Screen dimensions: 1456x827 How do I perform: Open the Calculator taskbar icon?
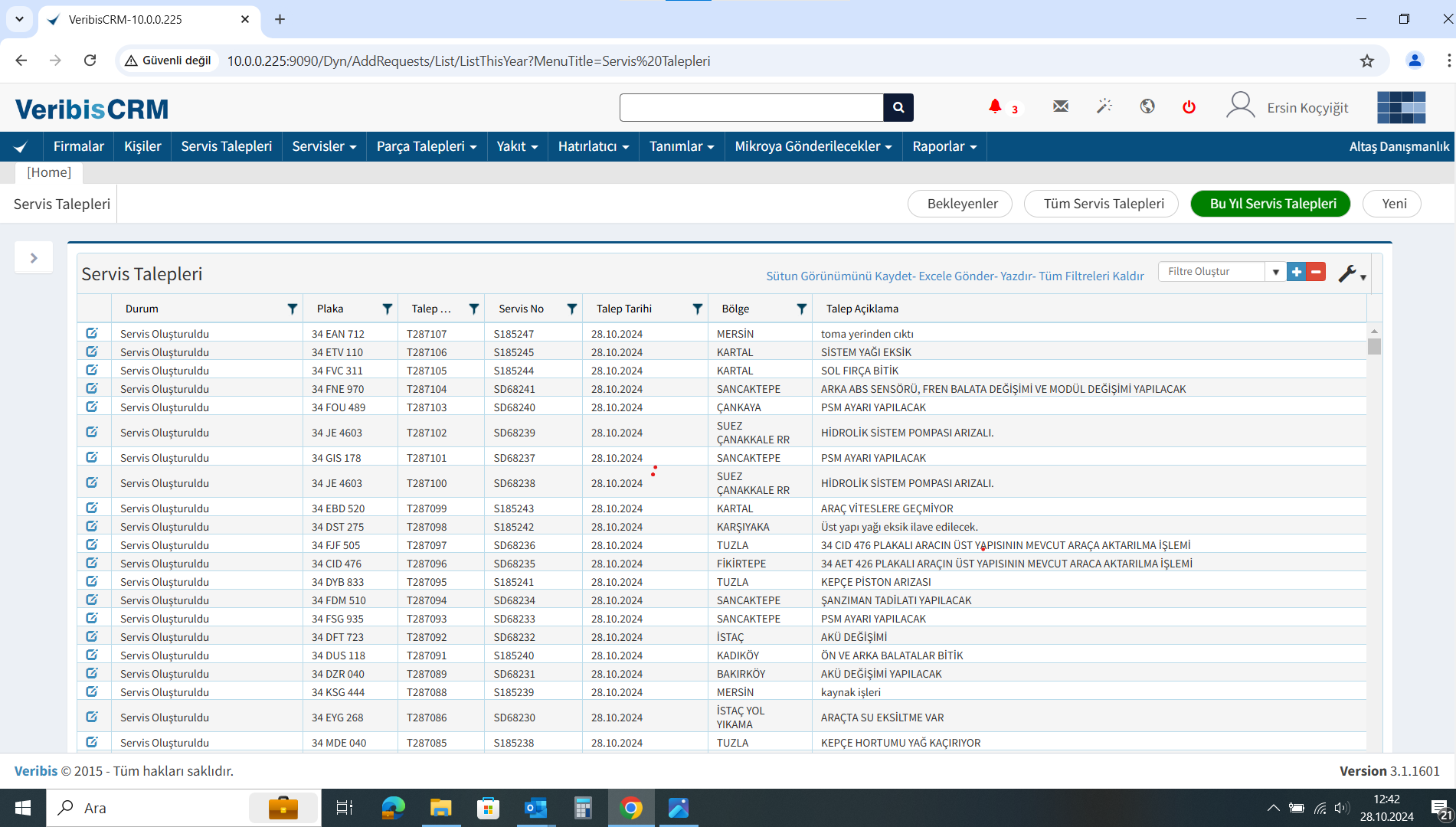(x=583, y=808)
